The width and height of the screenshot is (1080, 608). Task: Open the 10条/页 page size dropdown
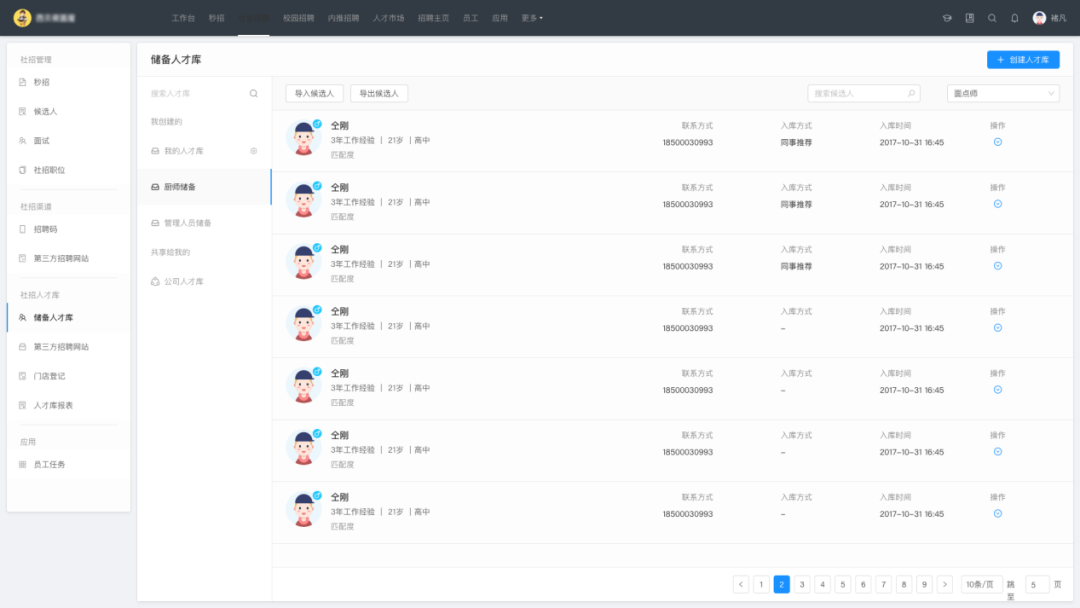981,584
